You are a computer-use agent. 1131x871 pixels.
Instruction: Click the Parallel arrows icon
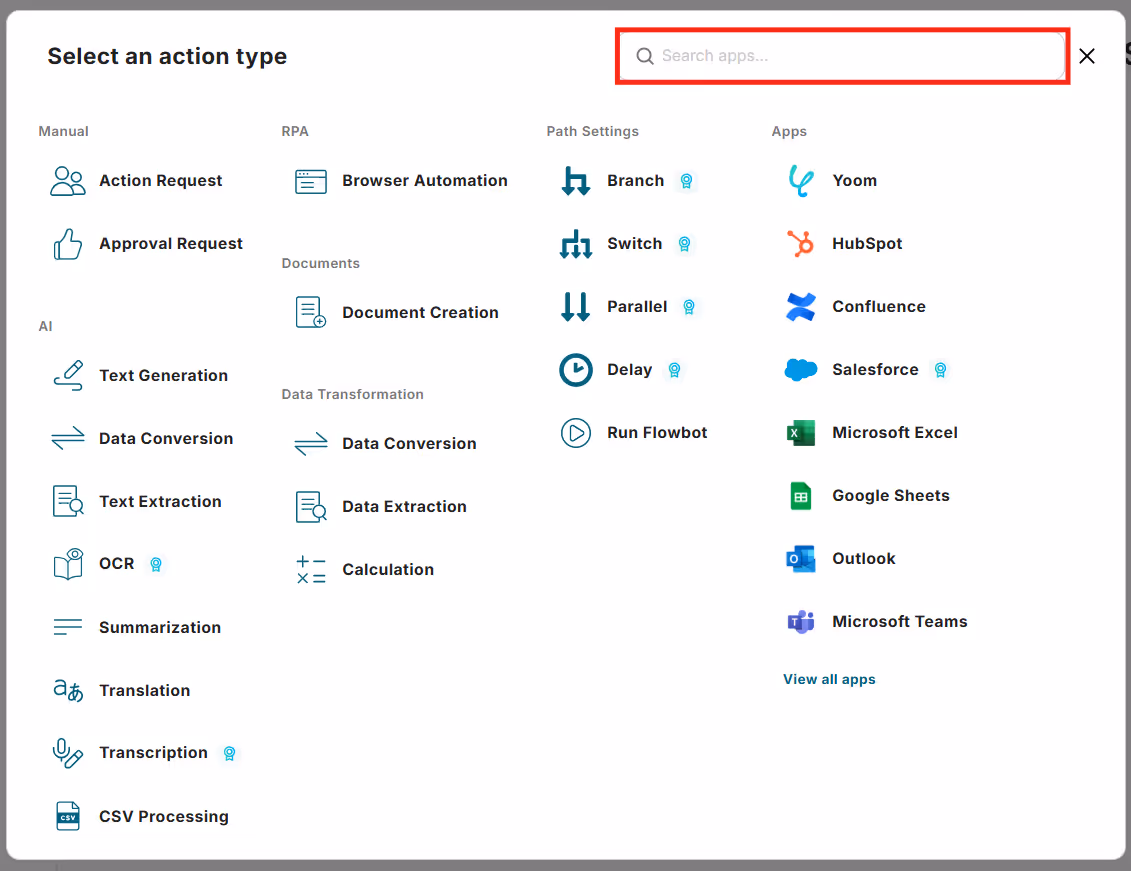576,306
